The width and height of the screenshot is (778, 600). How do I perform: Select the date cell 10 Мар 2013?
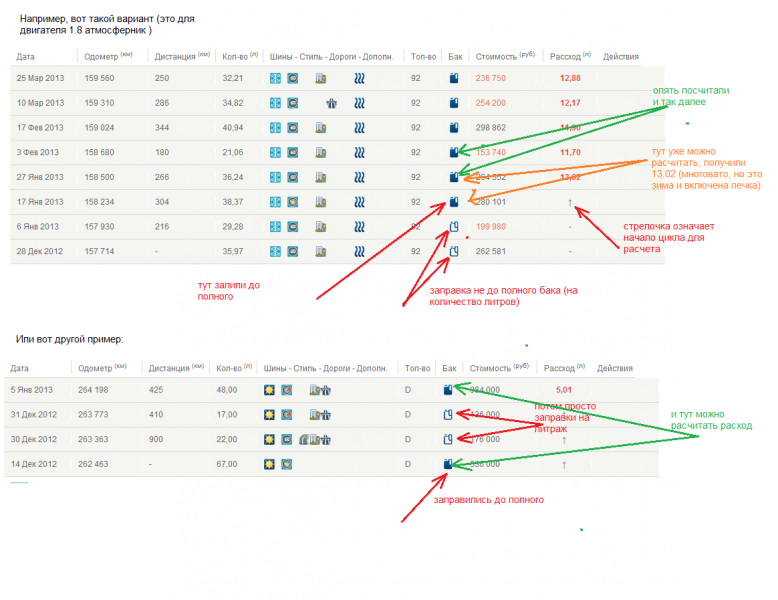pos(38,103)
